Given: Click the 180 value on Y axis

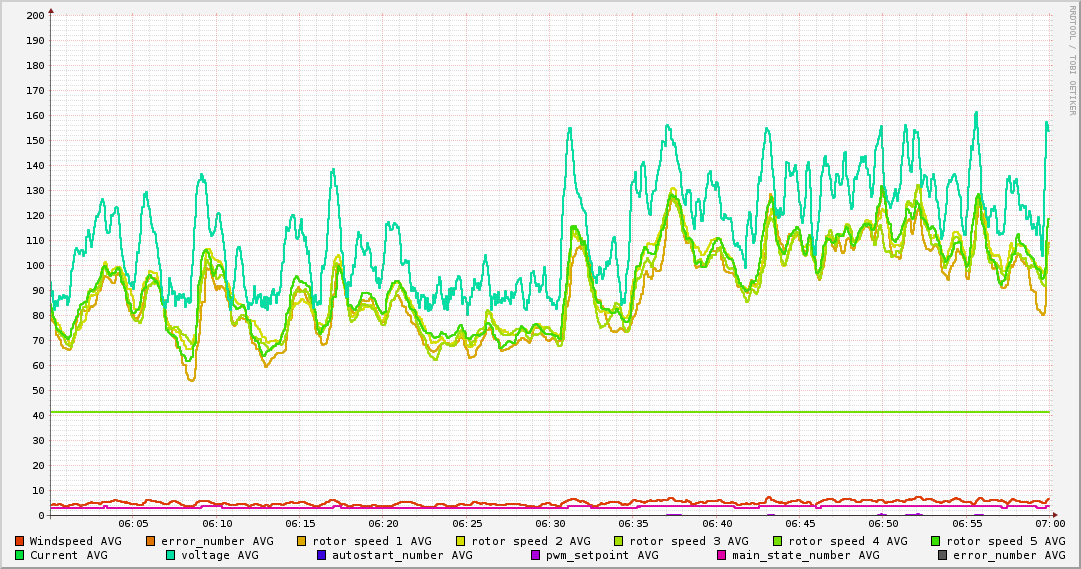Looking at the screenshot, I should (34, 66).
